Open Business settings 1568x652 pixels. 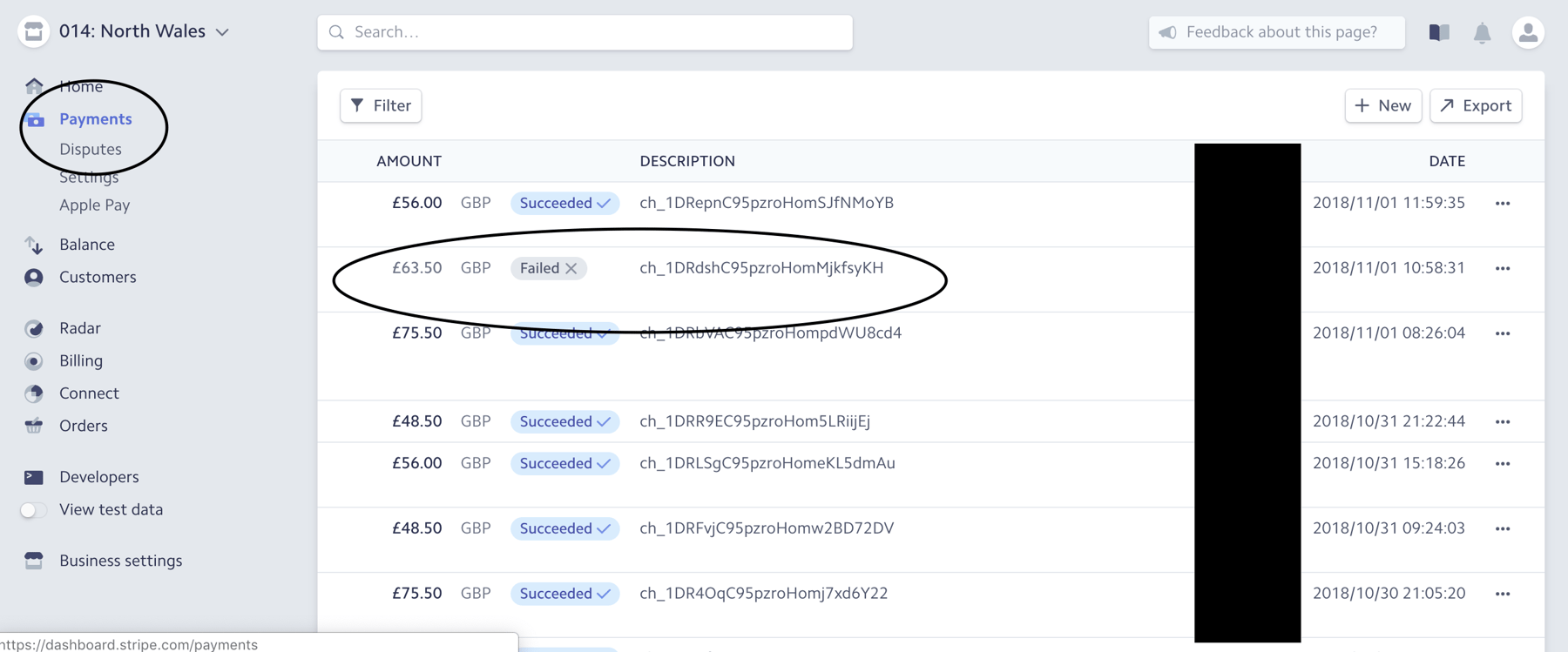[121, 561]
